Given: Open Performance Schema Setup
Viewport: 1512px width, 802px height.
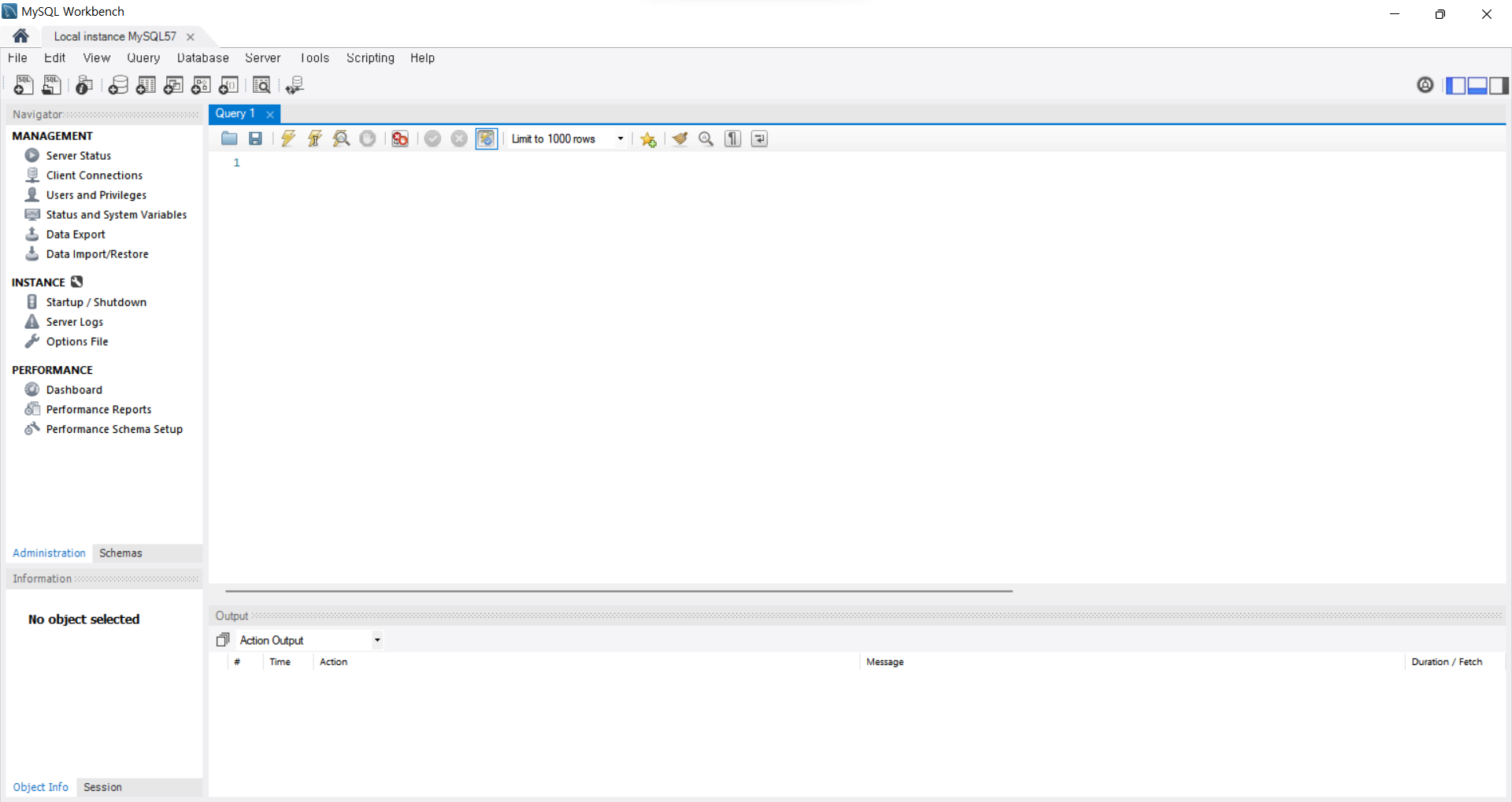Looking at the screenshot, I should point(114,429).
